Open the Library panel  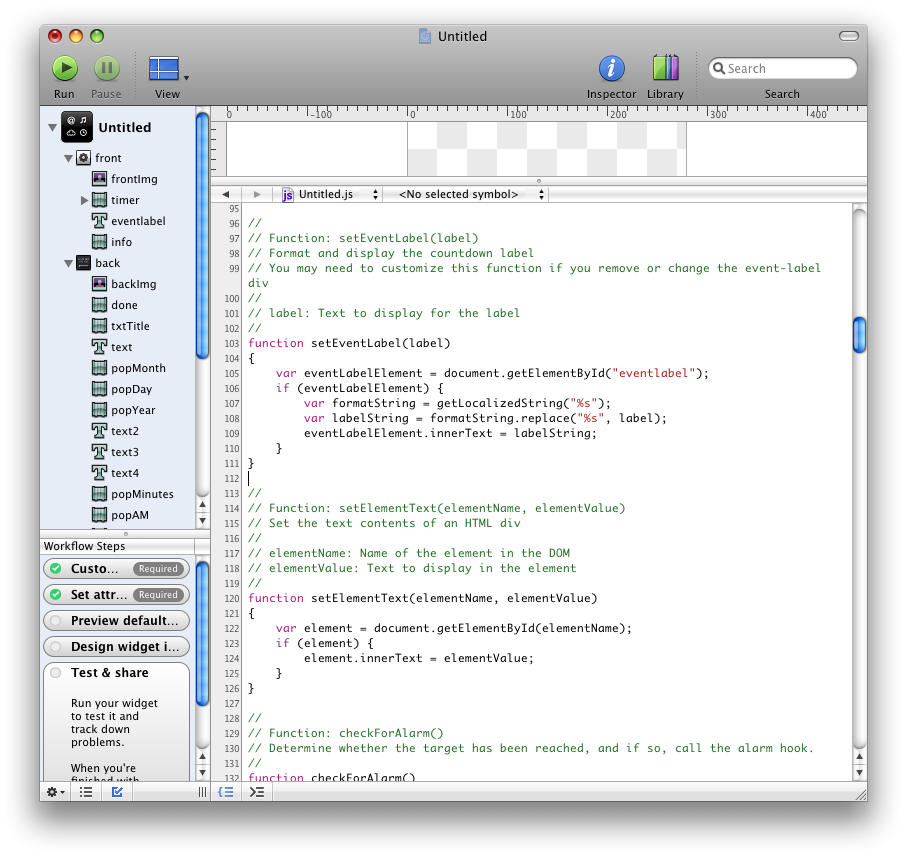pos(665,68)
